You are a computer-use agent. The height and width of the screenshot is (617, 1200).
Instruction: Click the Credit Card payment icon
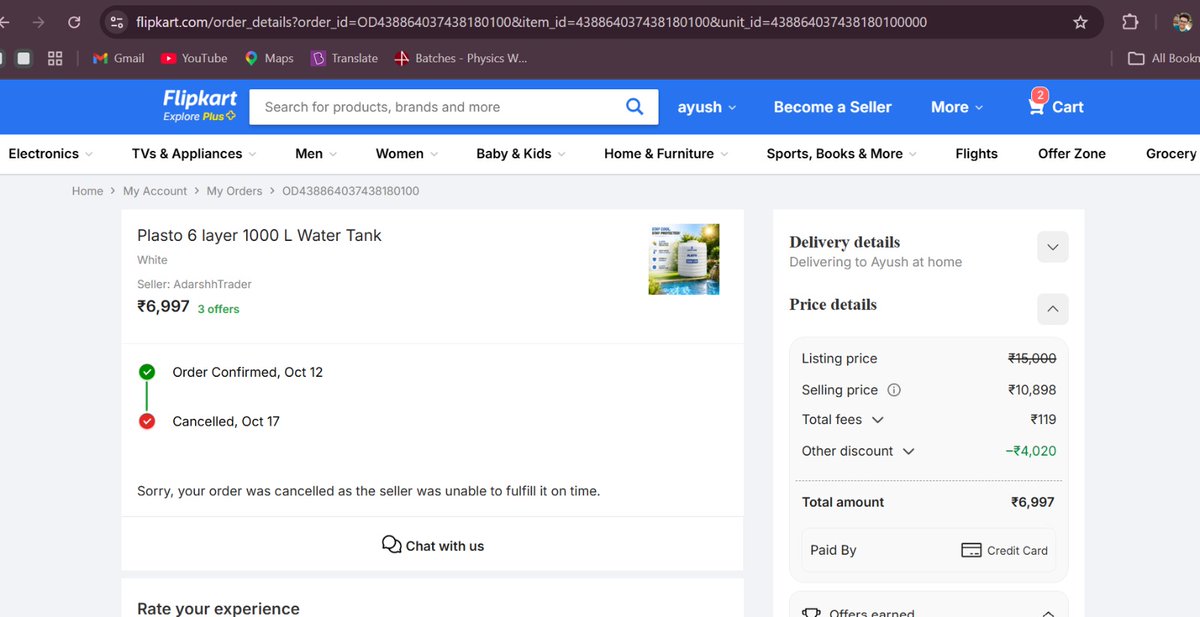coord(971,550)
